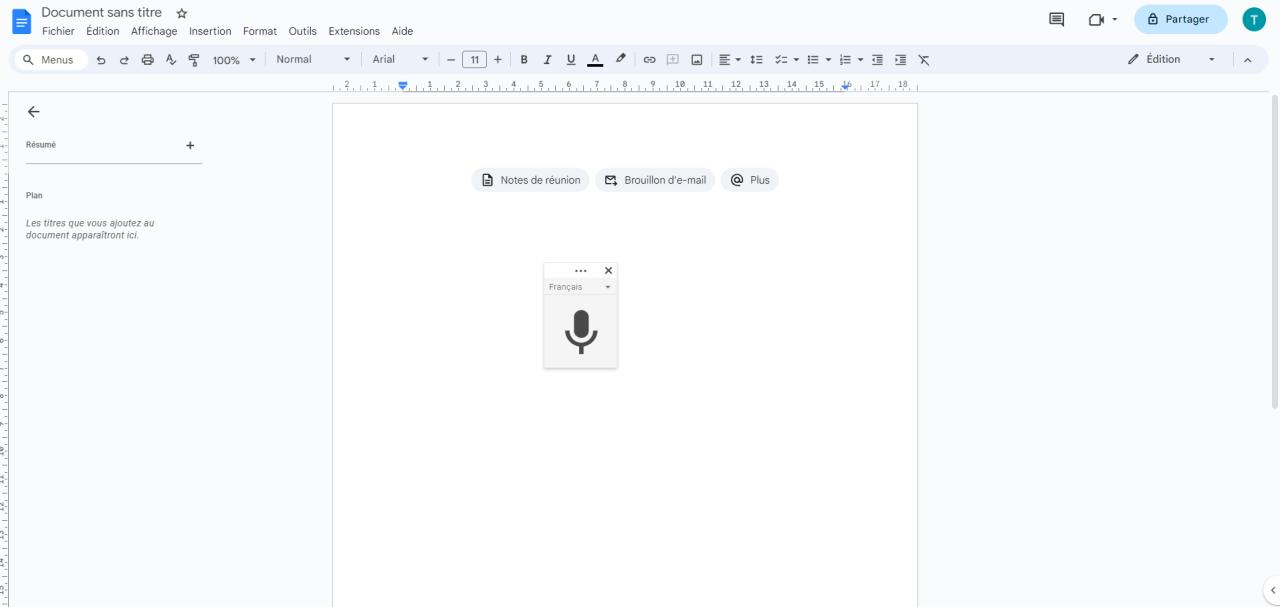Open the Fichier menu

pos(58,31)
